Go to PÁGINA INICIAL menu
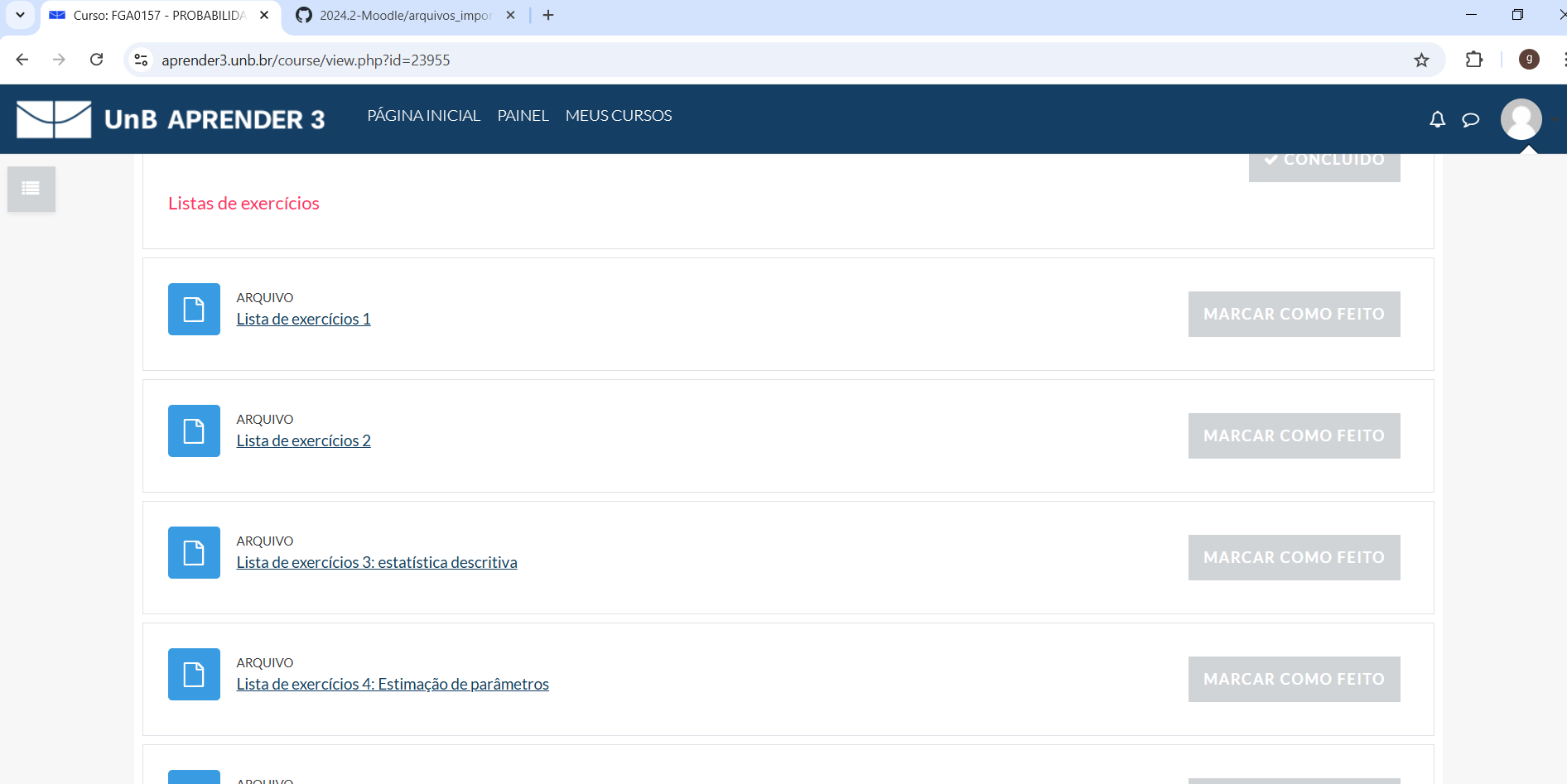Image resolution: width=1567 pixels, height=784 pixels. point(424,116)
